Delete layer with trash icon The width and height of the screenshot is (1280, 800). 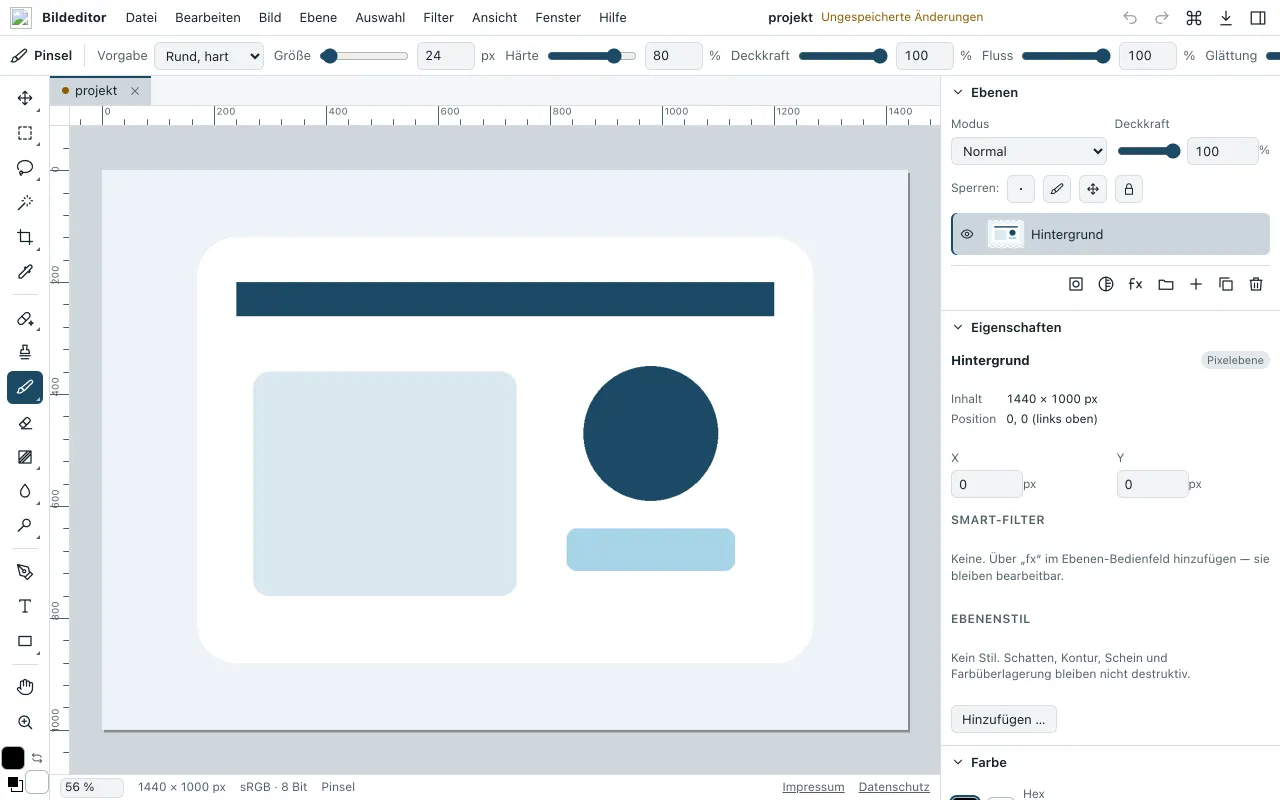1256,284
